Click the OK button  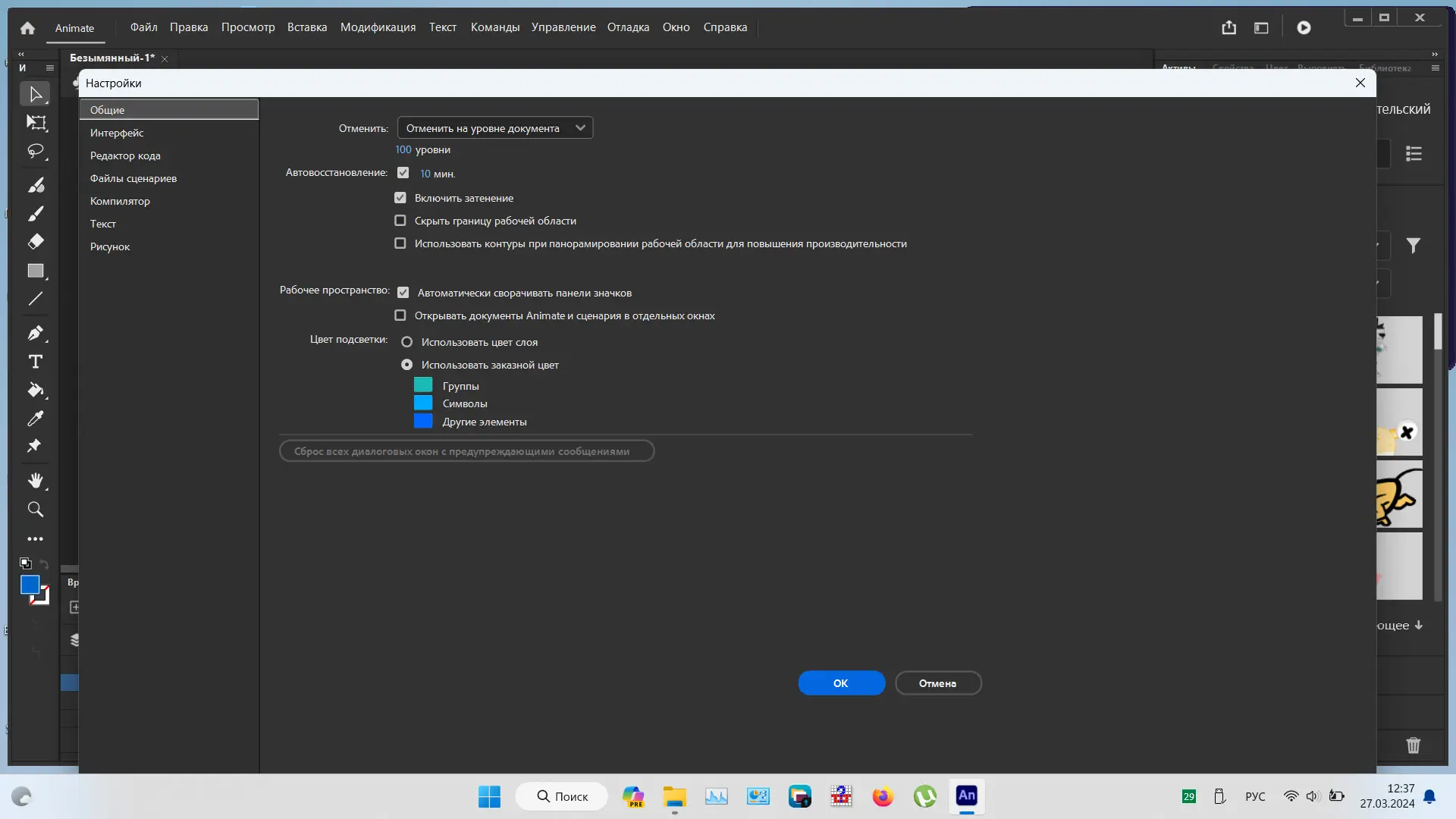click(841, 683)
